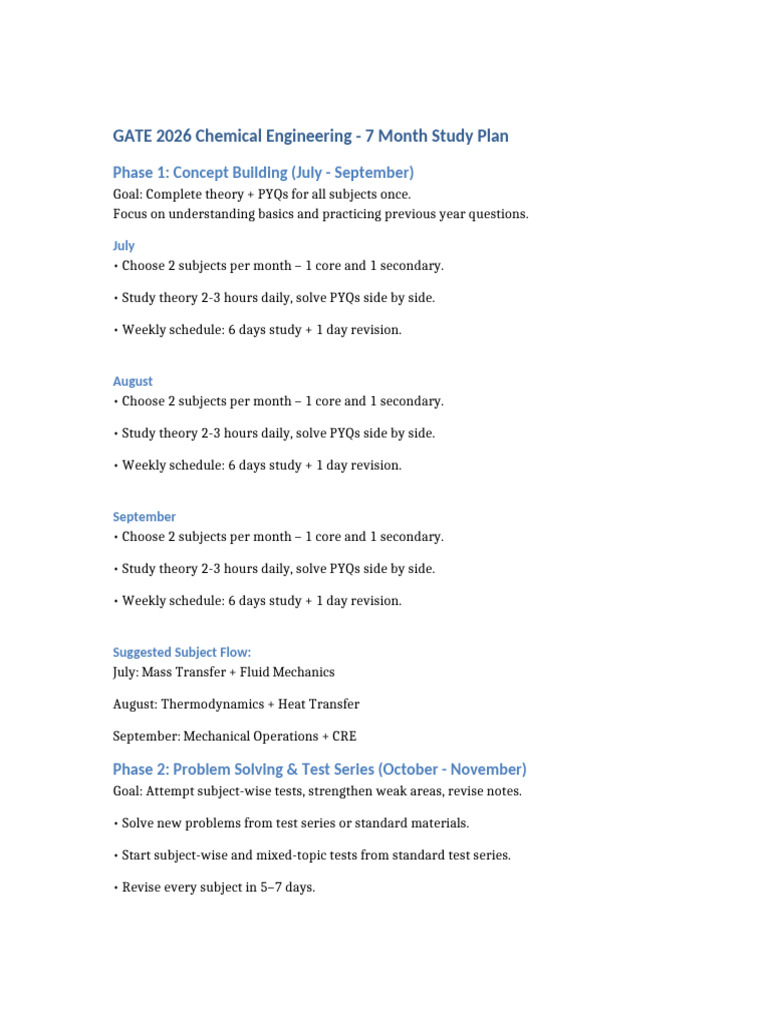768x1024 pixels.
Task: Click 'August: Thermodynamics + Heat Transfer' line
Action: (236, 704)
